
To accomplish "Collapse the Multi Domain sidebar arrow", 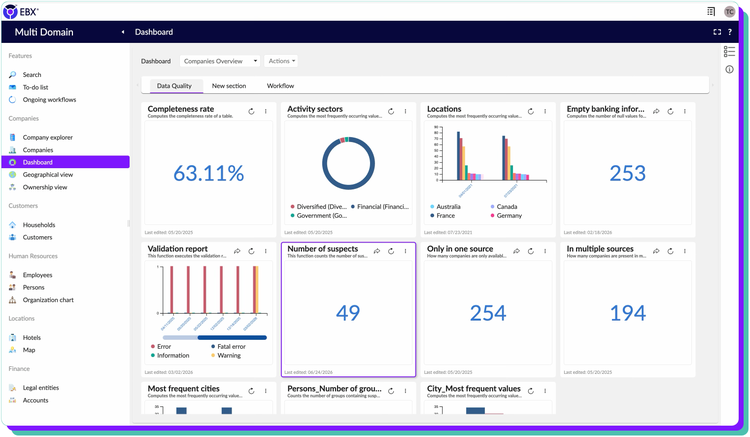I will point(123,32).
